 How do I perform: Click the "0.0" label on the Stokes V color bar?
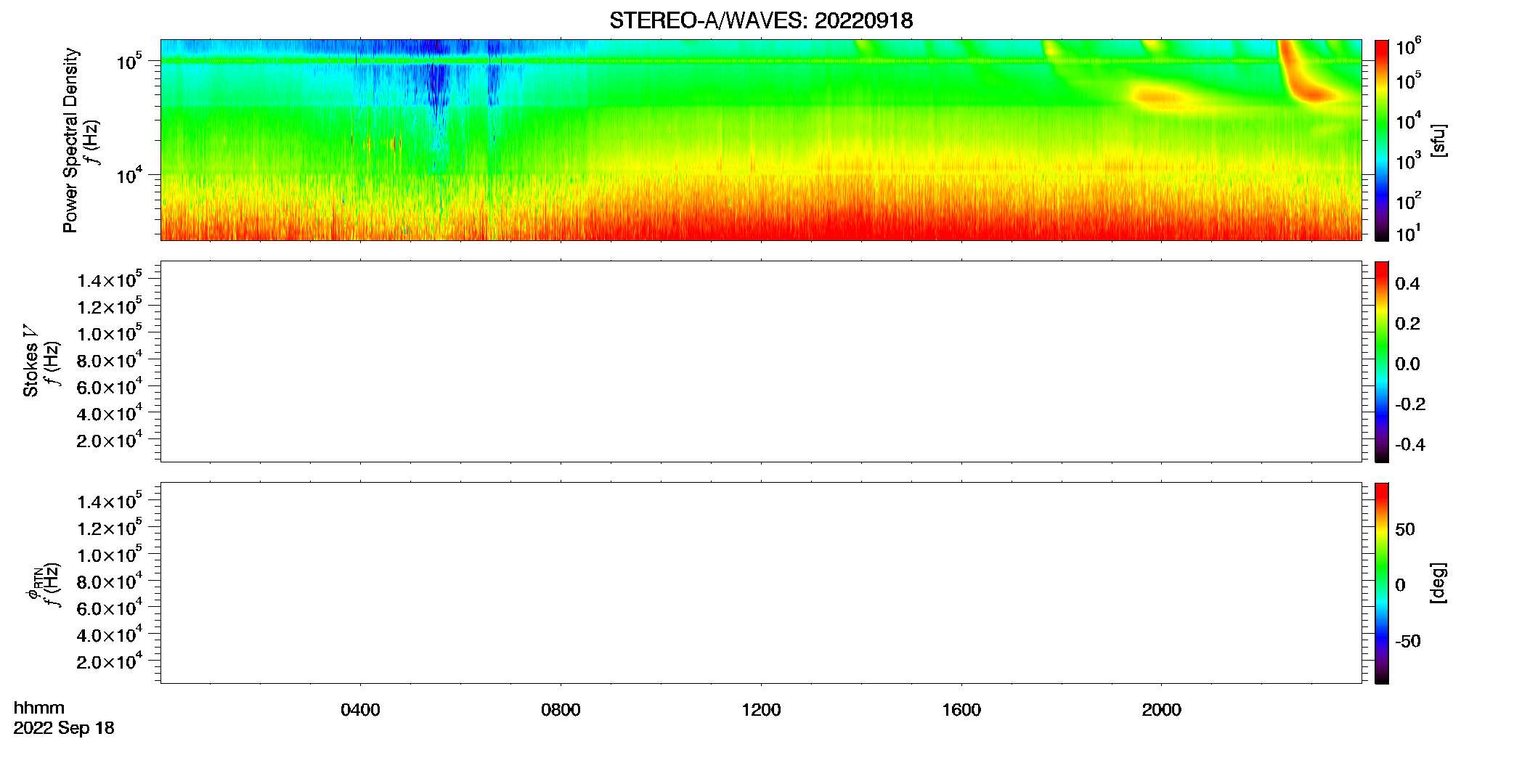1407,364
